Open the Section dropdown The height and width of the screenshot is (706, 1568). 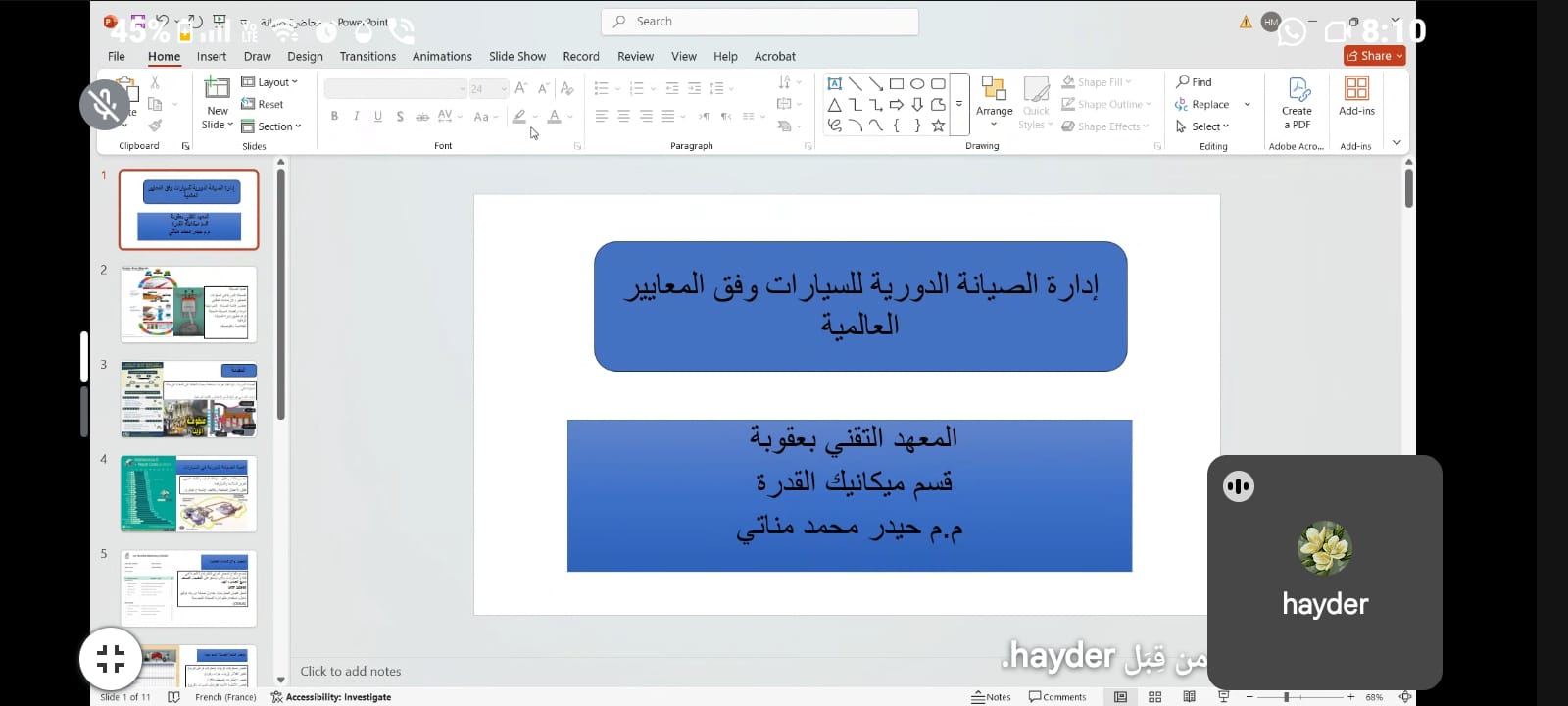[271, 126]
